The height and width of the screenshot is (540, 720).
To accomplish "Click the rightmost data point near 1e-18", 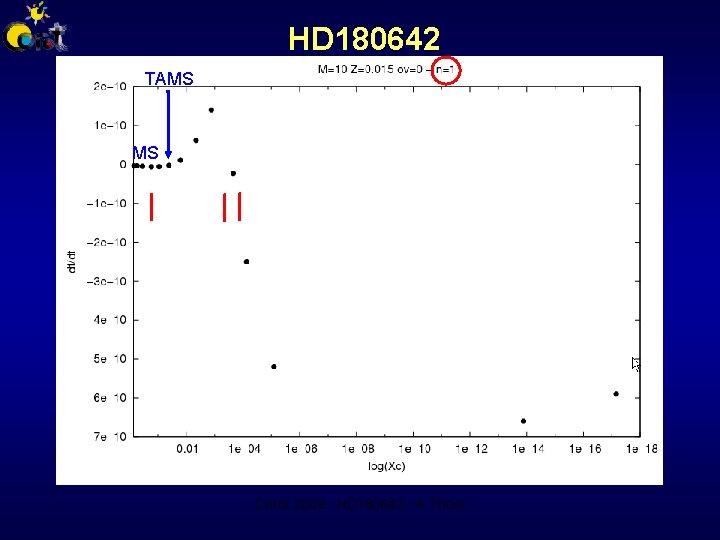I will (x=616, y=394).
